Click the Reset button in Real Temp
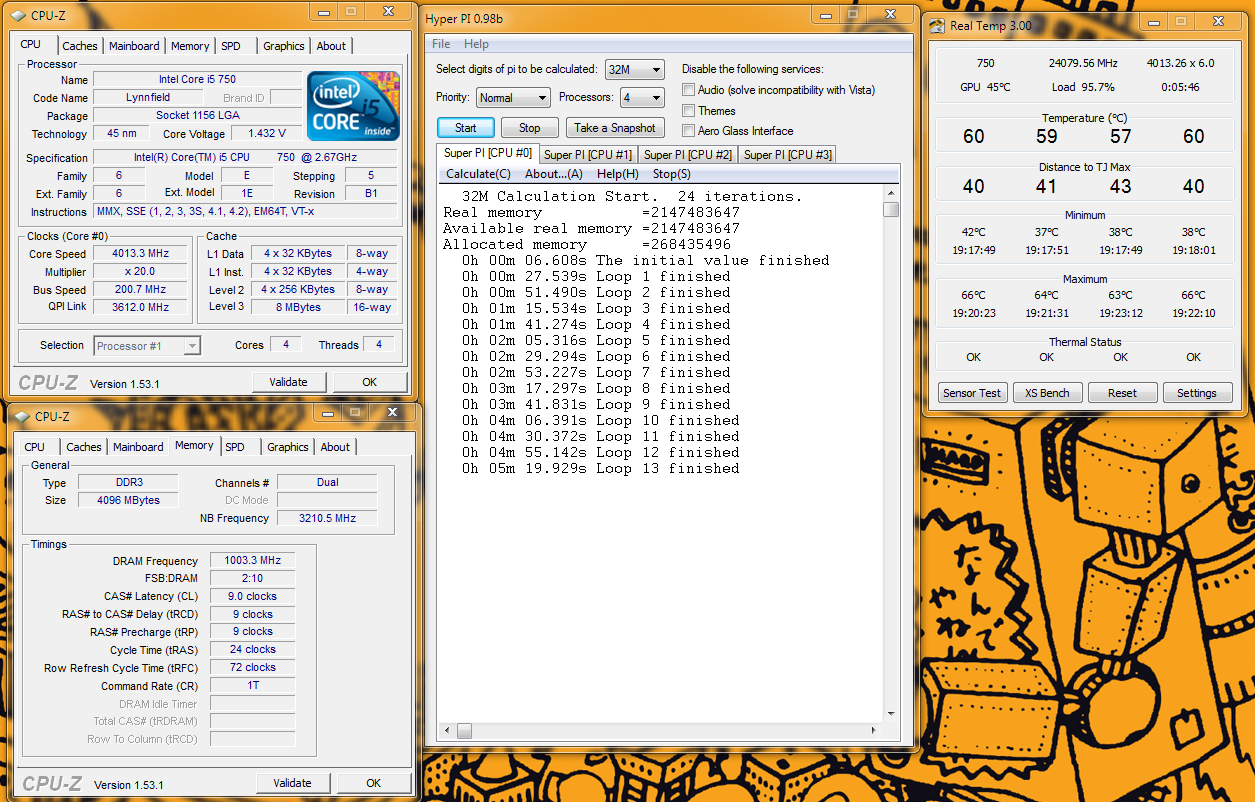 click(x=1122, y=393)
